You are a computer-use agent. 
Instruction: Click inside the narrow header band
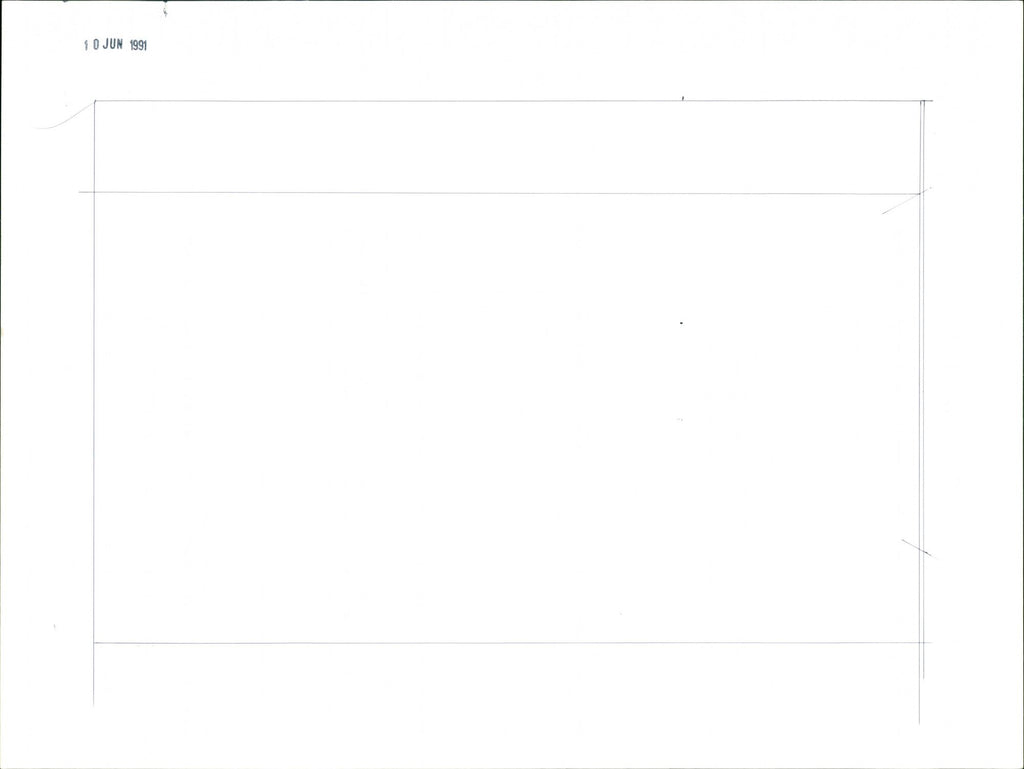[500, 147]
